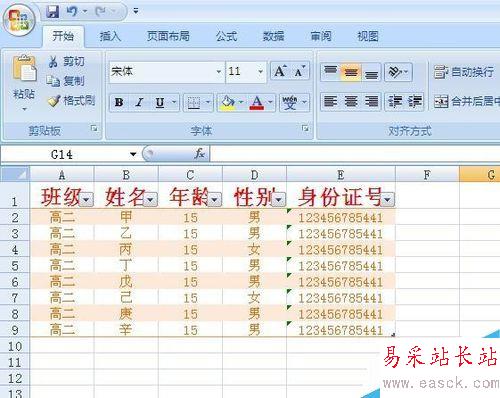Undo the last action

click(x=72, y=12)
